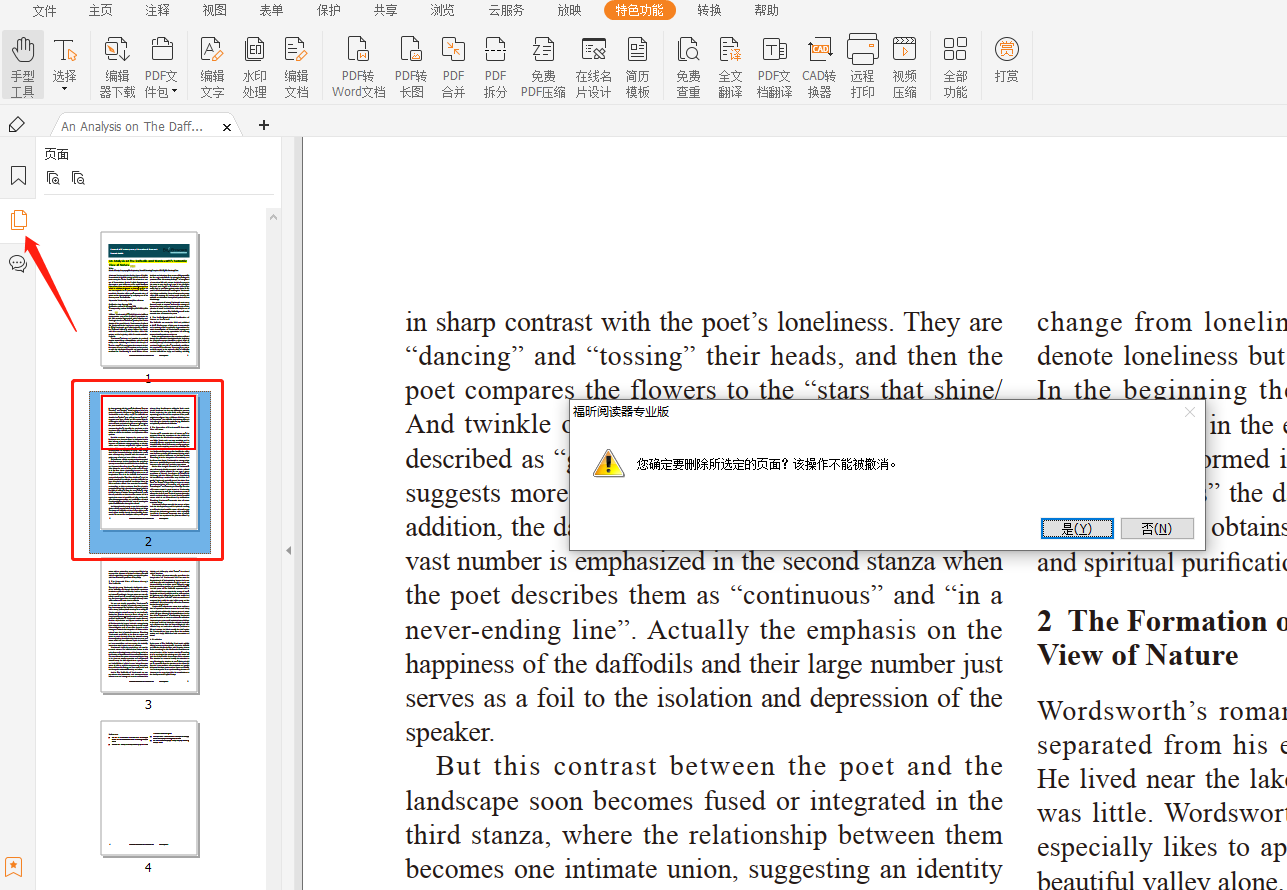1287x890 pixels.
Task: Open the 水印处理 watermark tool
Action: [254, 66]
